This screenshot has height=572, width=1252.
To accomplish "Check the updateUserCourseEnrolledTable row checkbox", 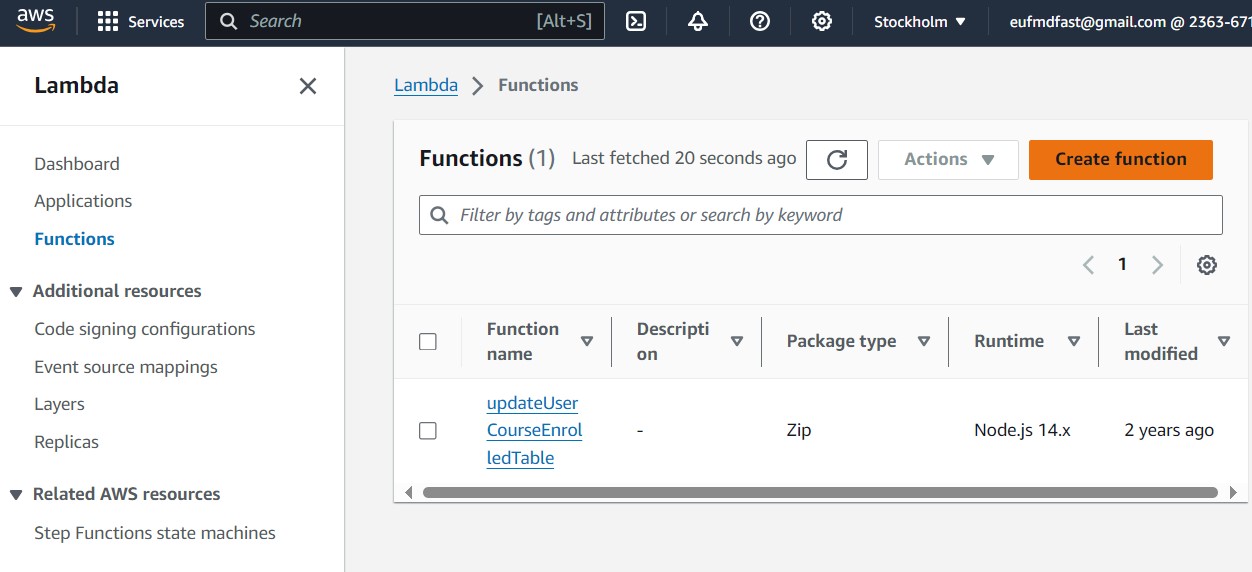I will 428,431.
